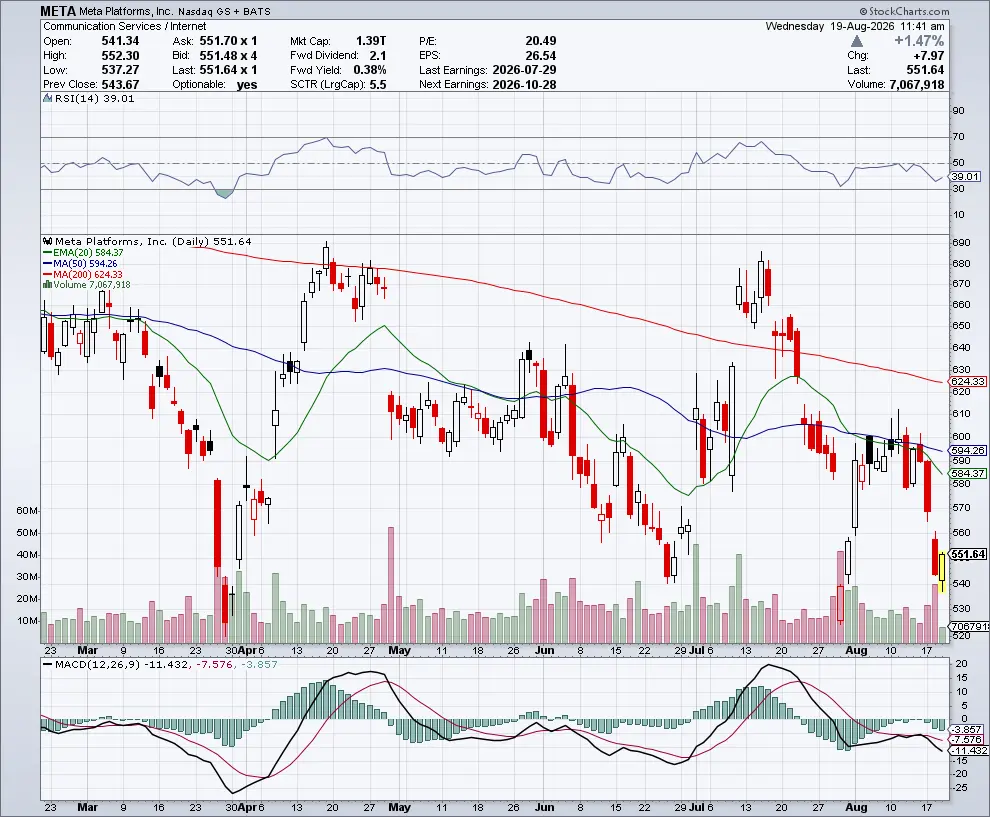Click the Fwd Yield value 0.38%
This screenshot has height=817, width=990.
[x=369, y=69]
